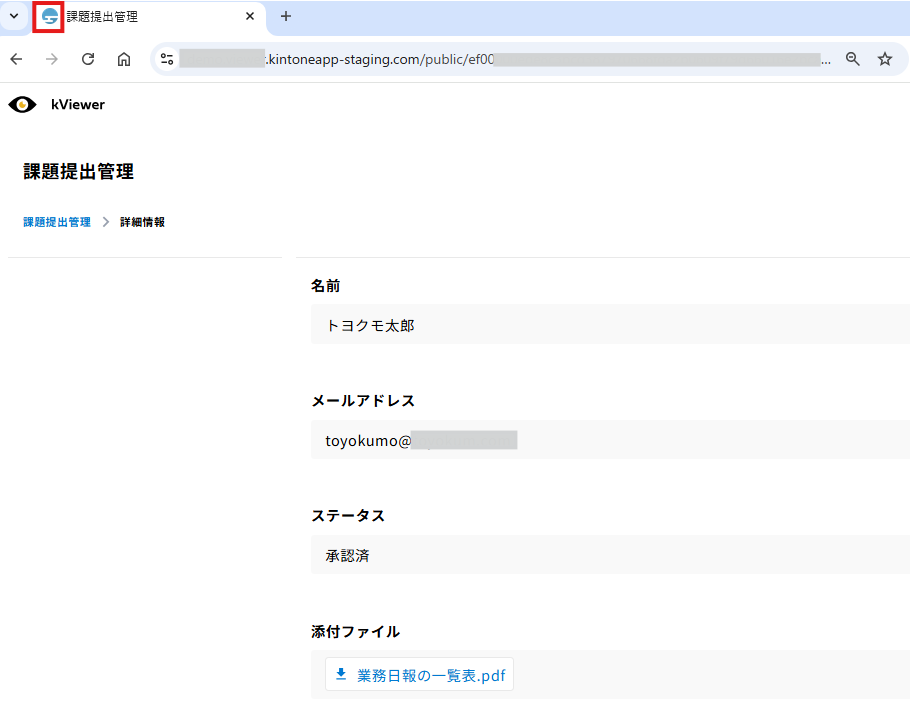
Task: Open the tab search dropdown chevron
Action: [14, 17]
